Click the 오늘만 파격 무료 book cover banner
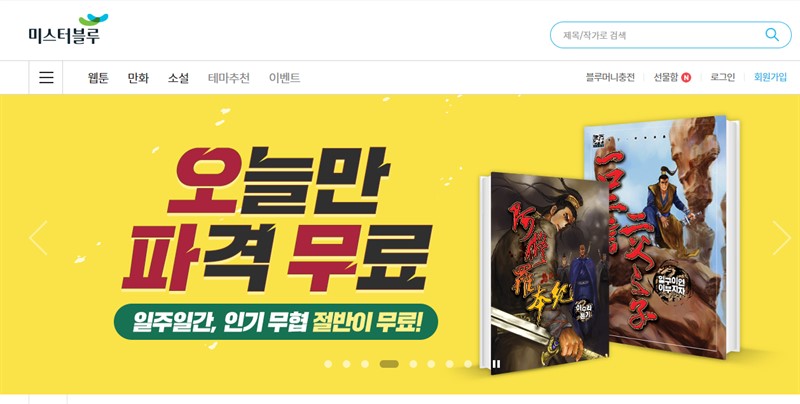Image resolution: width=800 pixels, height=404 pixels. pyautogui.click(x=400, y=244)
